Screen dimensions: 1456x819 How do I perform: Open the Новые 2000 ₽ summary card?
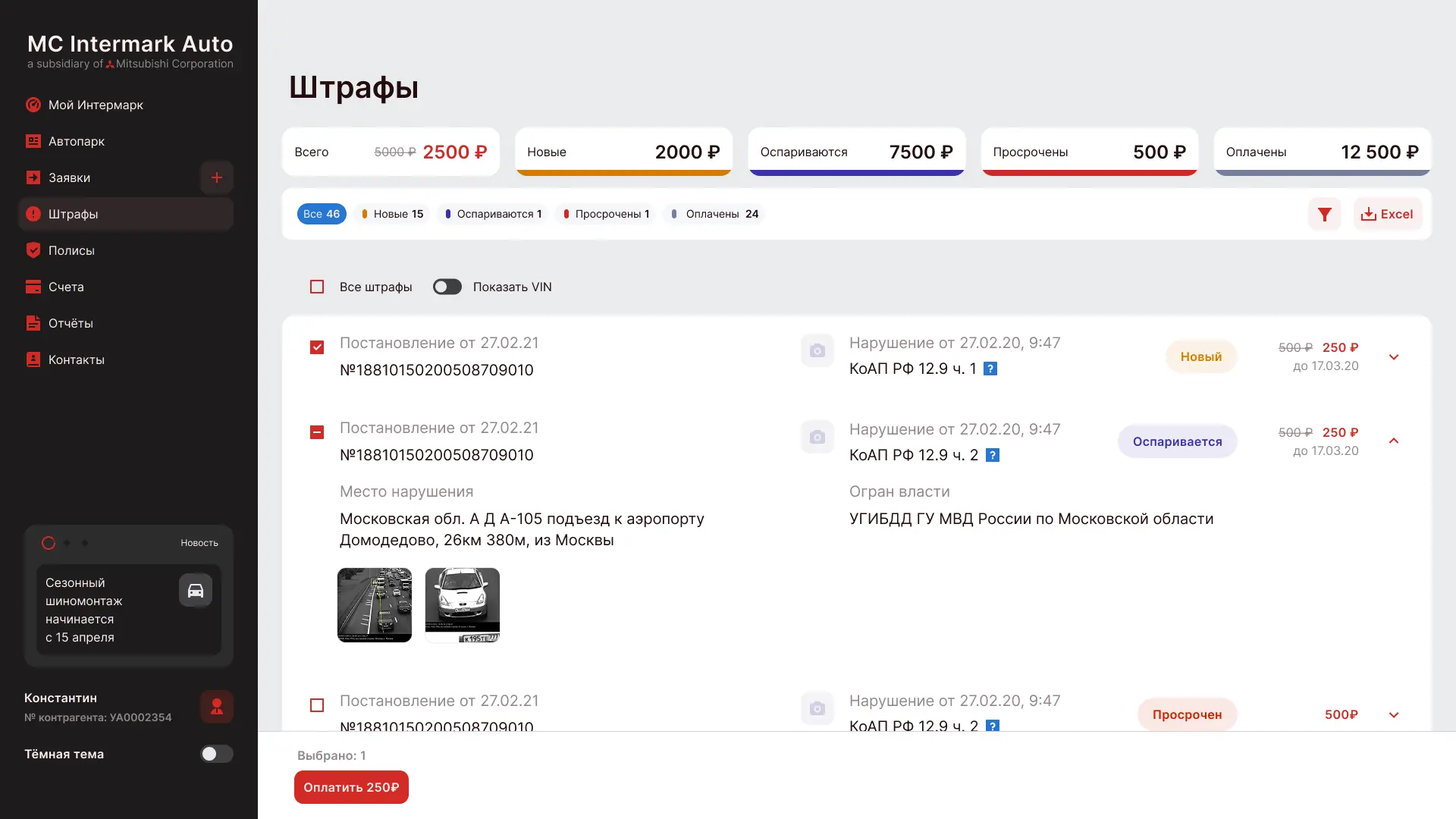point(623,152)
